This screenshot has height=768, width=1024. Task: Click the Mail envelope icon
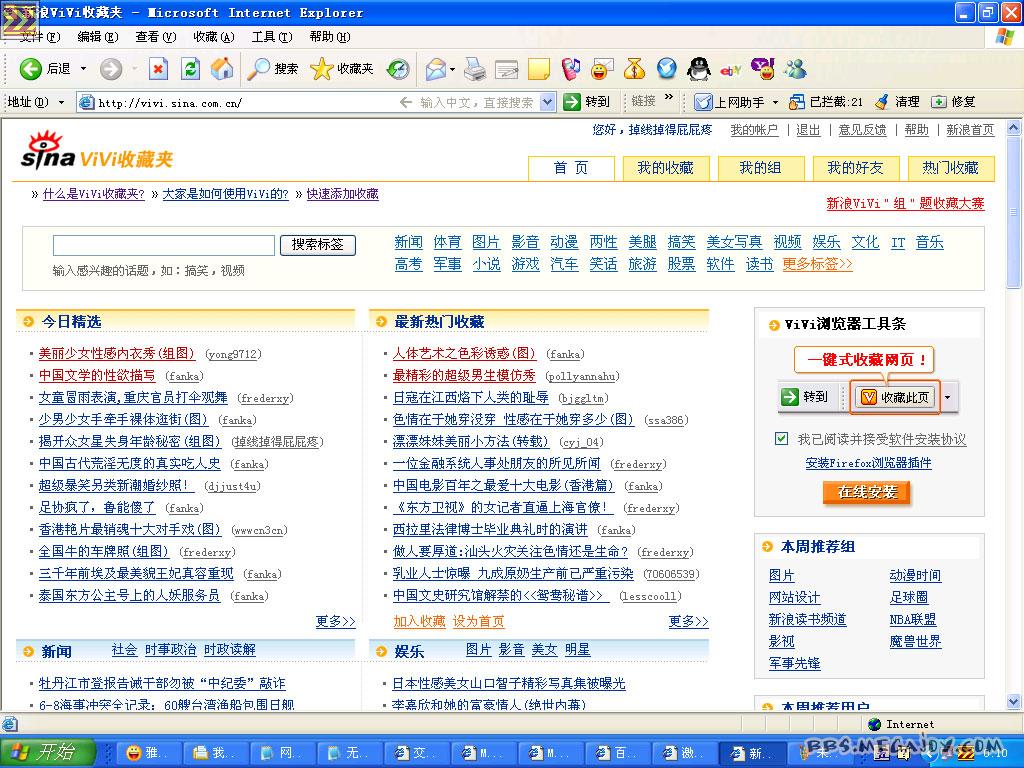point(436,69)
